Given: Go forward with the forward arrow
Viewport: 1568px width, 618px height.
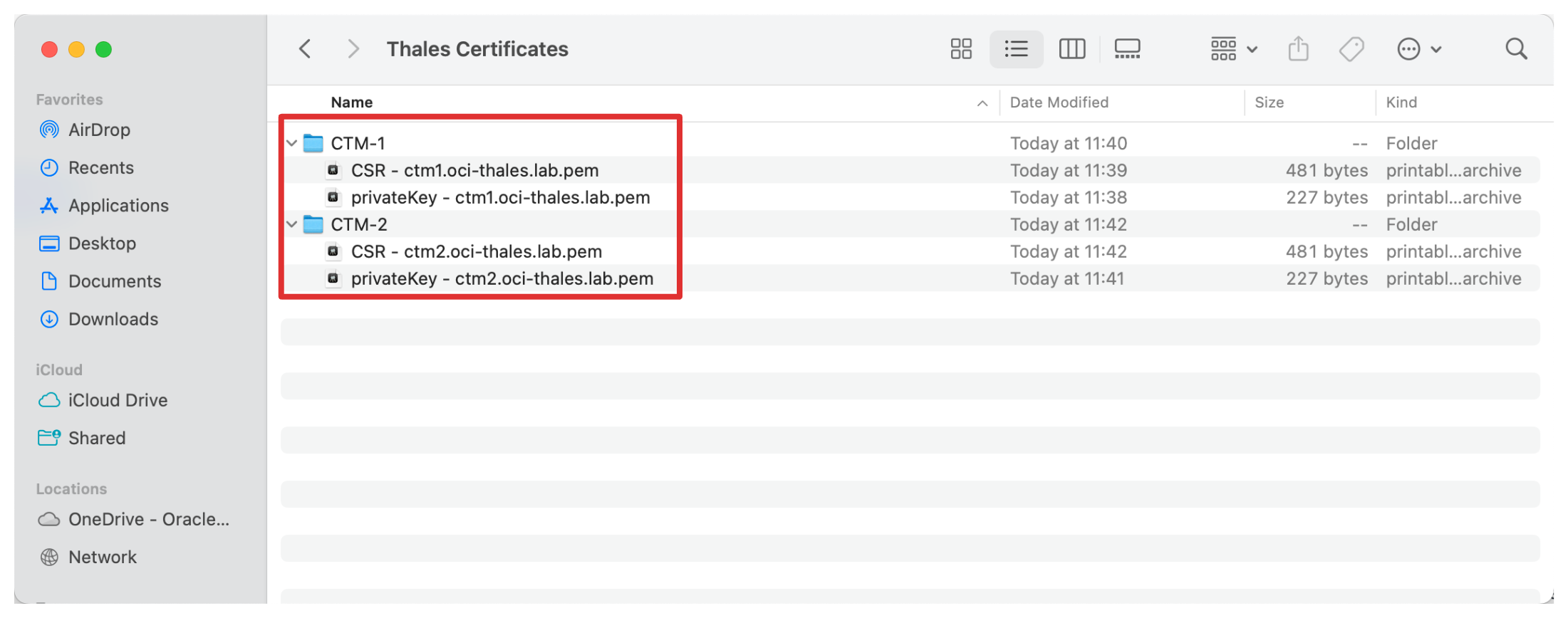Looking at the screenshot, I should point(353,49).
